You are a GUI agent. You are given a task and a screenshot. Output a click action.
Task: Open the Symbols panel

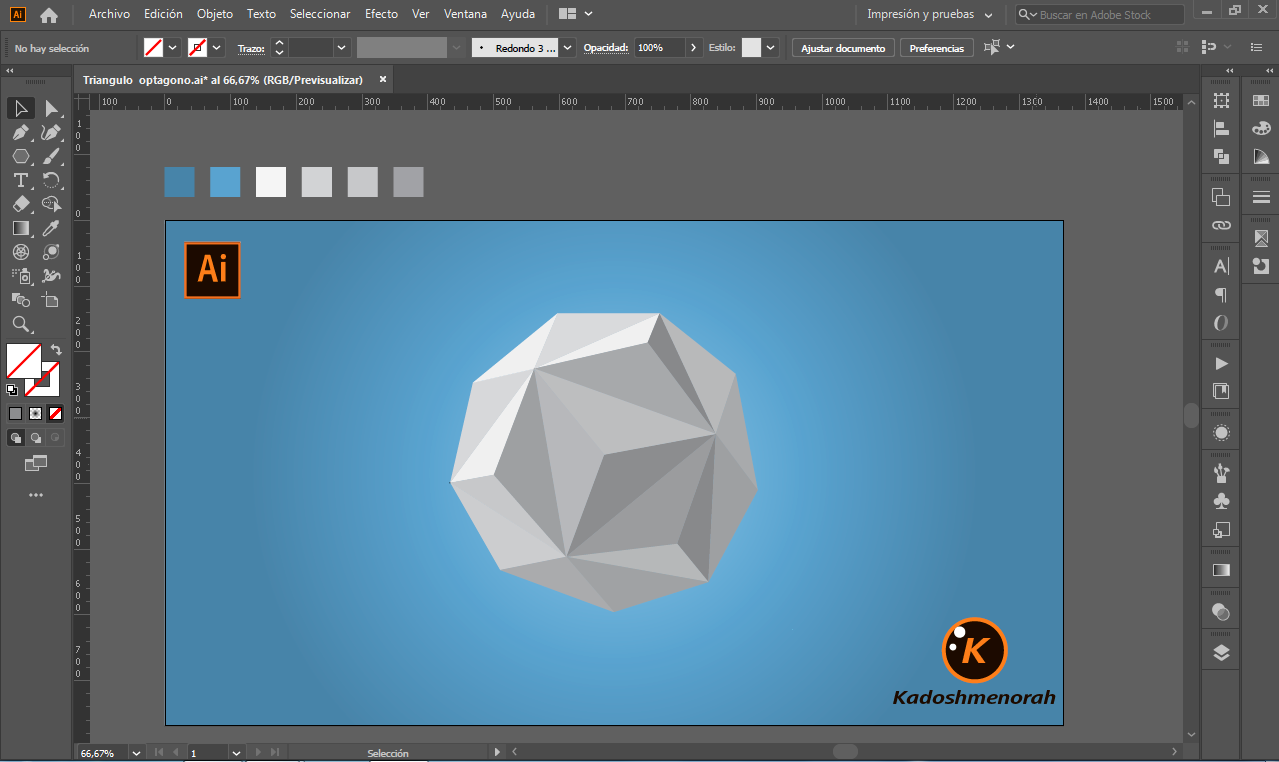click(1221, 501)
